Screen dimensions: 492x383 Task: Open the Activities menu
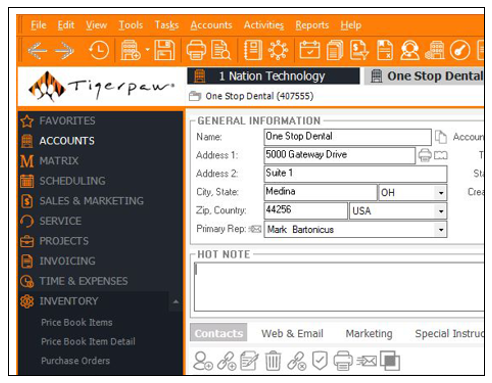264,25
